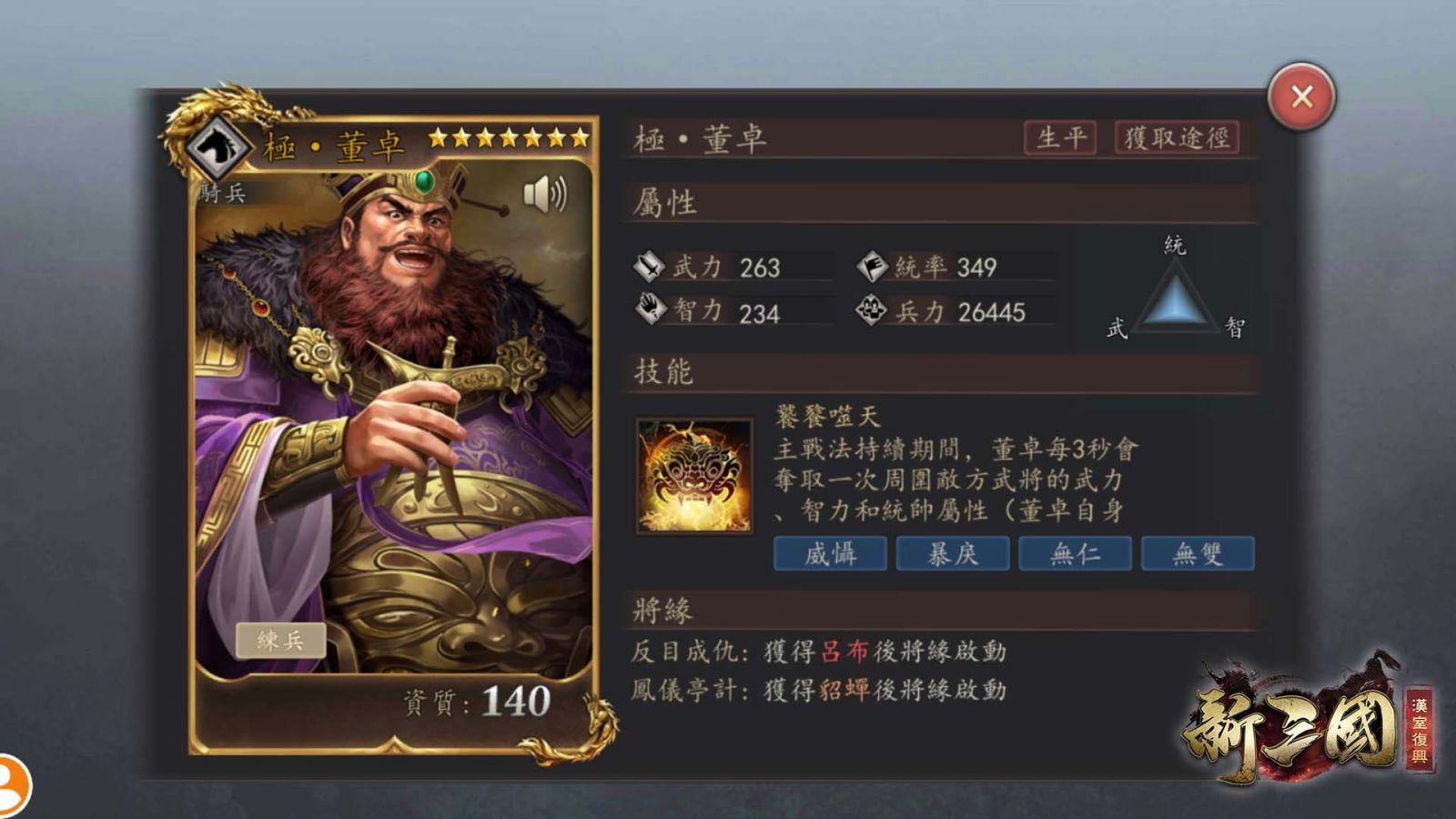Click the 呂布 bond link
This screenshot has width=1456, height=819.
(x=845, y=652)
